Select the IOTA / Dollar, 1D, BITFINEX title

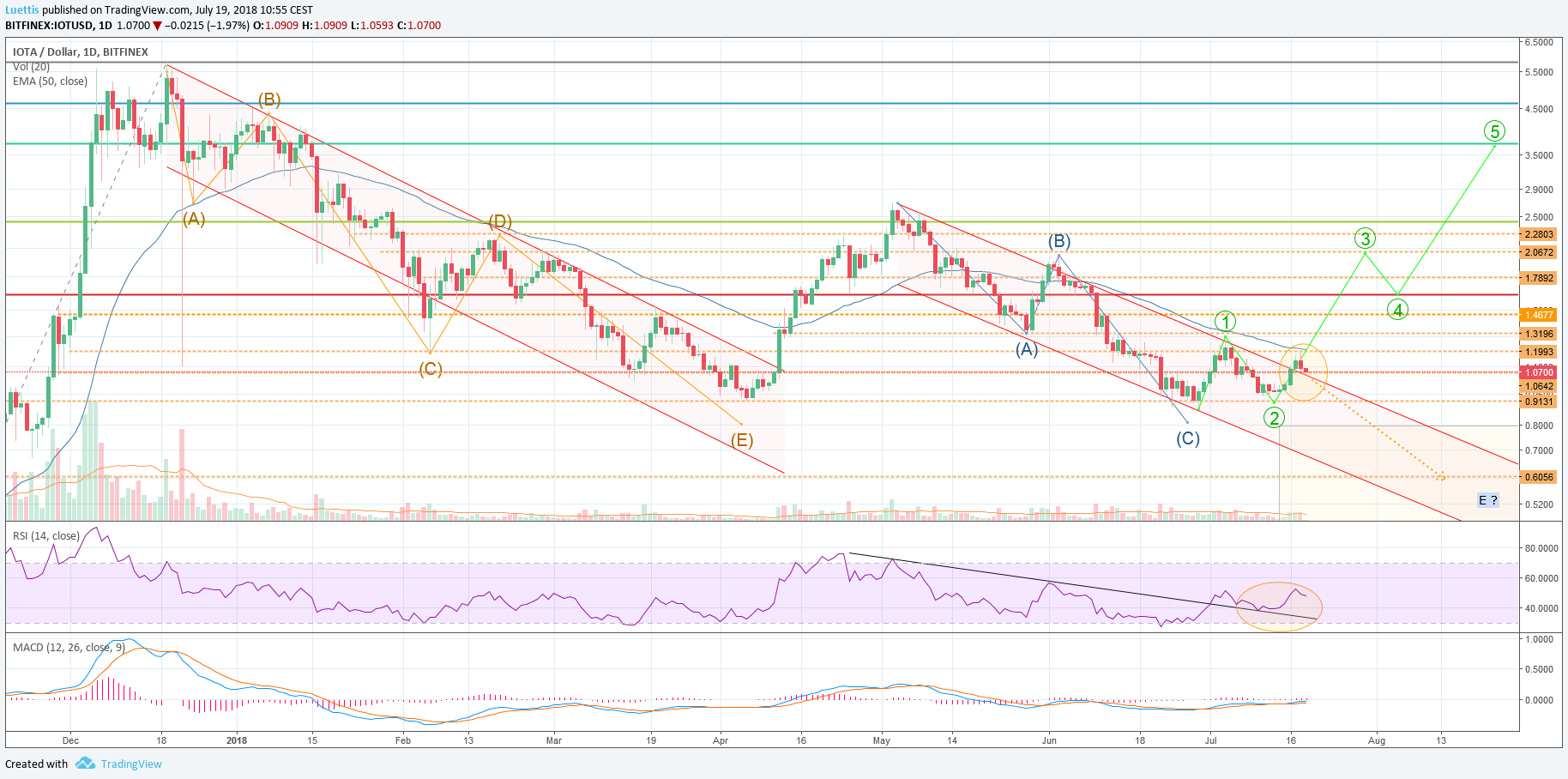tap(81, 52)
